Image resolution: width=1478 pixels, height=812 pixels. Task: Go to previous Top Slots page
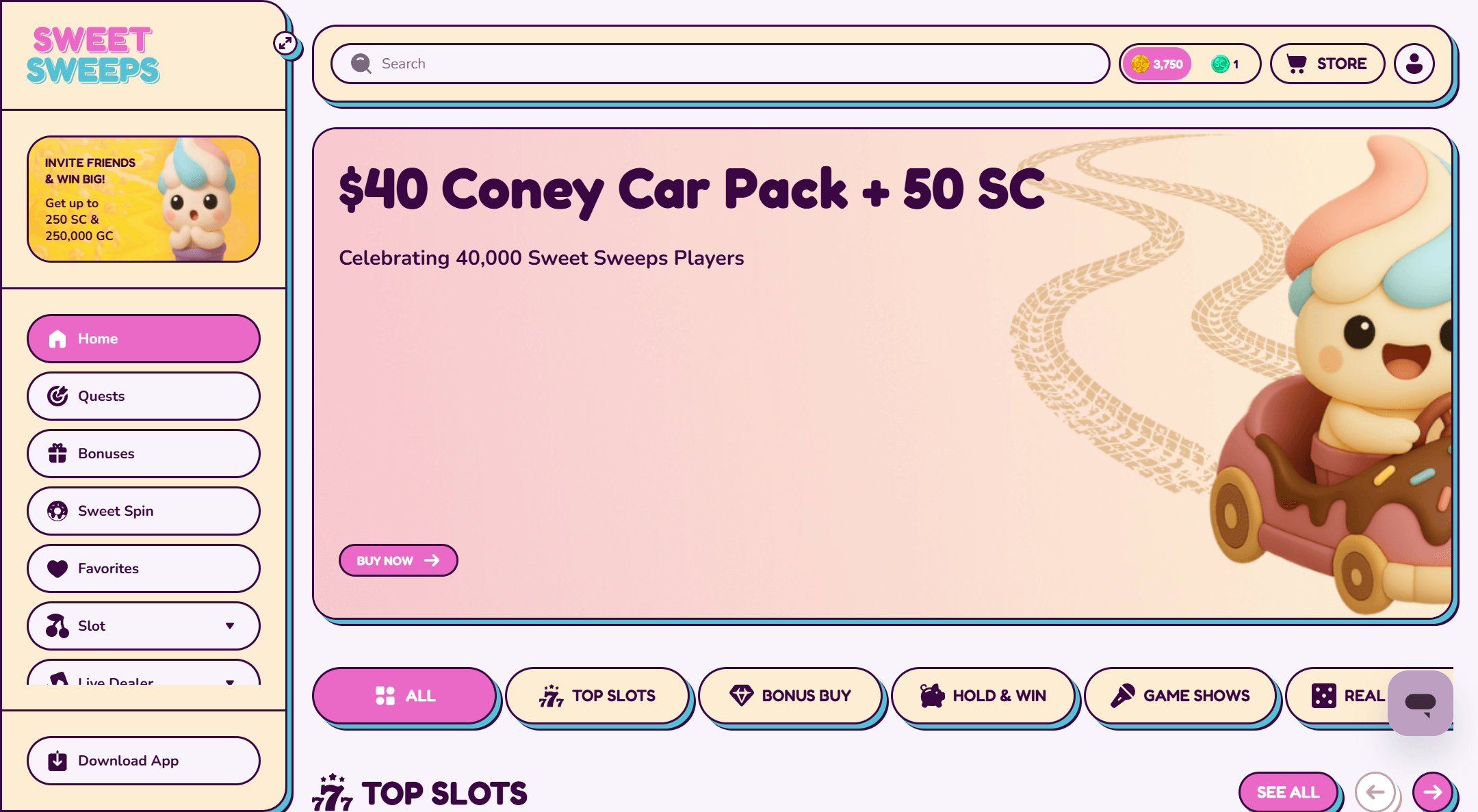pos(1375,791)
